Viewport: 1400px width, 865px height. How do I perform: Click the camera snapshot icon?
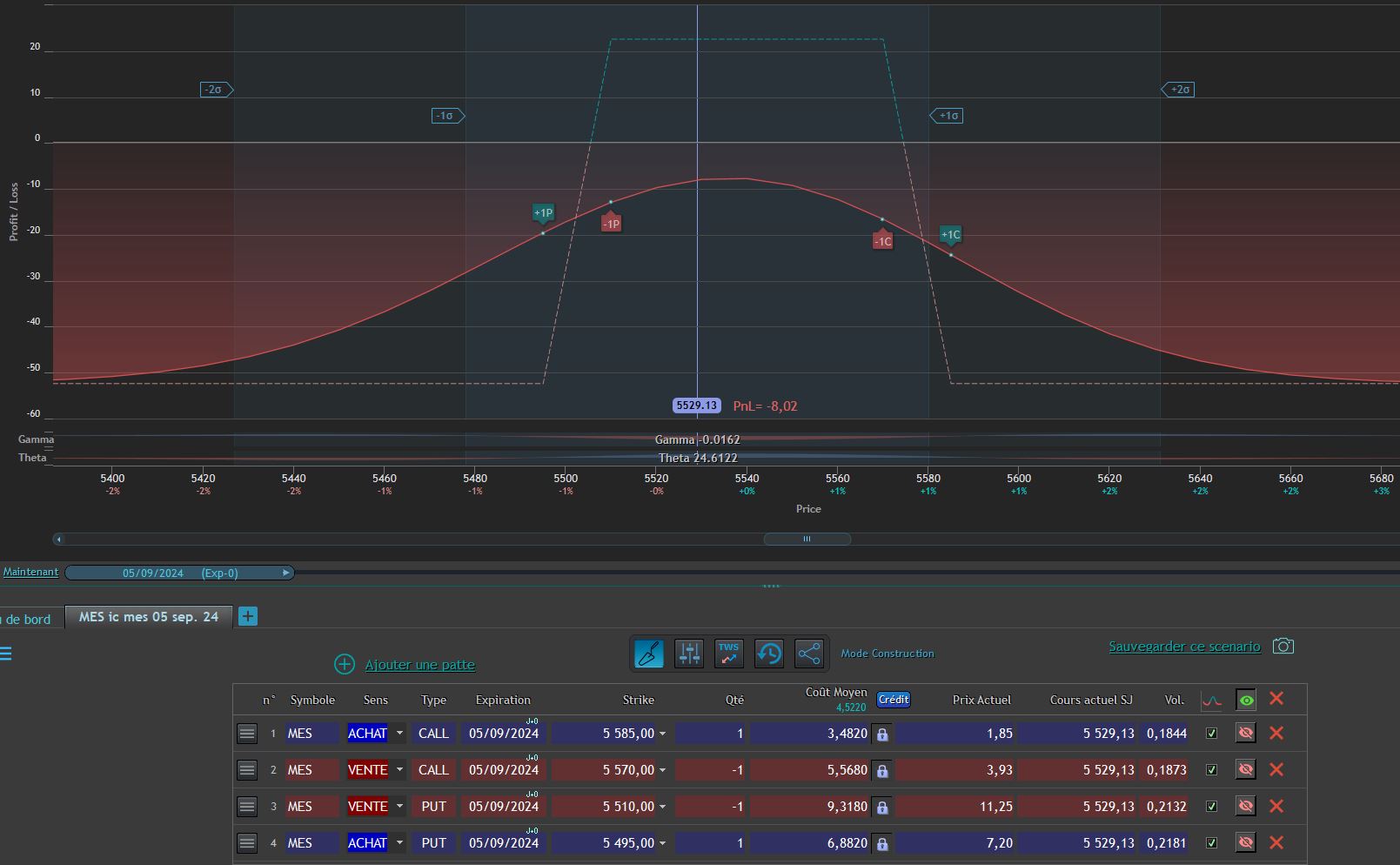tap(1283, 646)
